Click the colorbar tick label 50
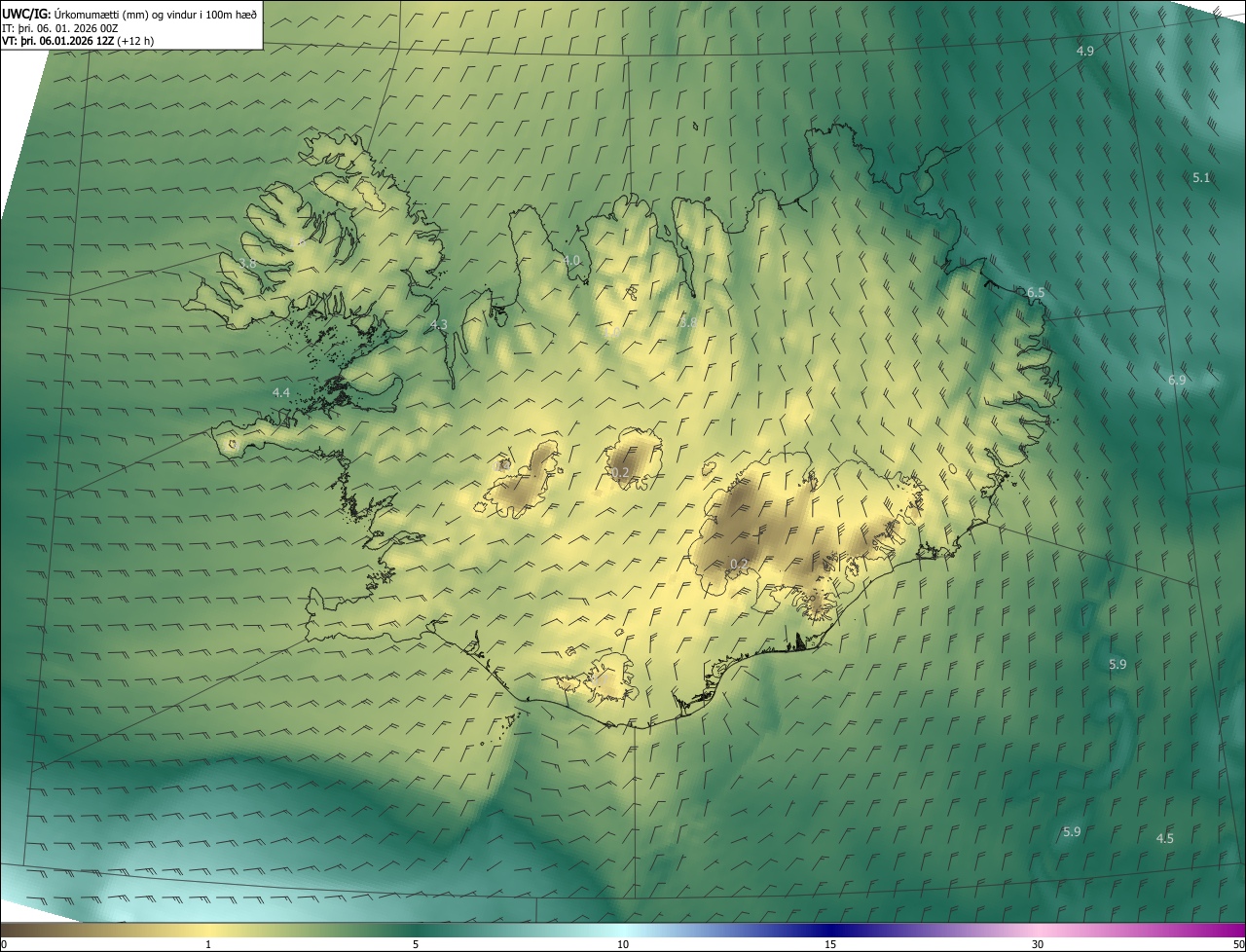The height and width of the screenshot is (952, 1246). coord(1238,945)
